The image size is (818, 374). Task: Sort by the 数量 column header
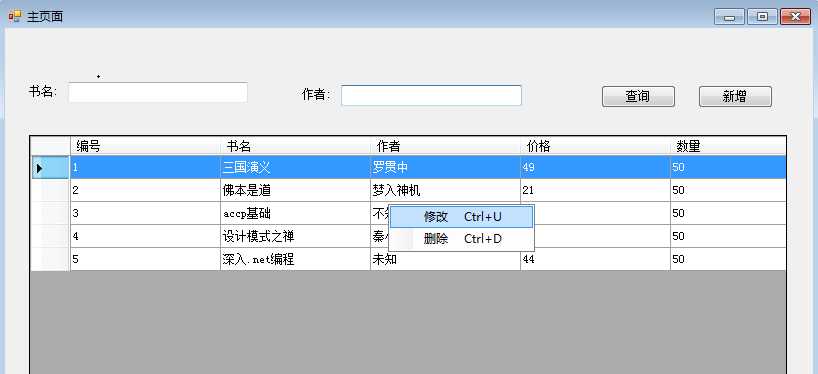coord(728,146)
